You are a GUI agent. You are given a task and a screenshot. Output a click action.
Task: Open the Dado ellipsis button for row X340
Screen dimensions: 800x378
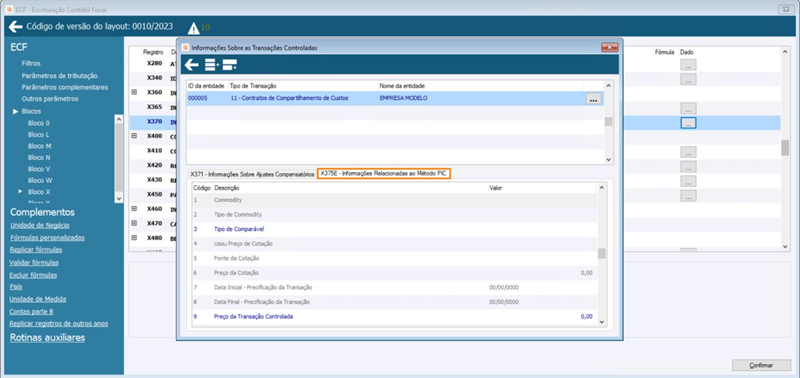[688, 79]
